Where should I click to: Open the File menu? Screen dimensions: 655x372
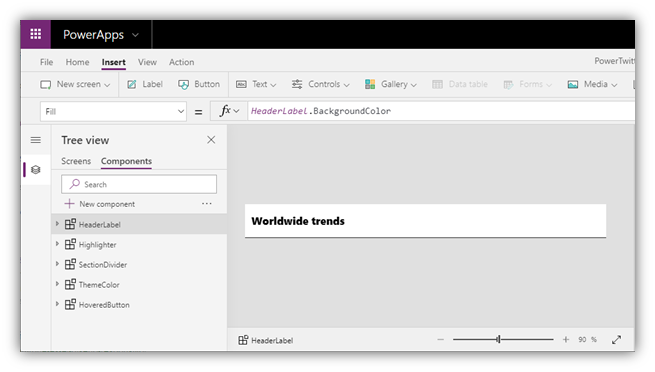coord(46,62)
